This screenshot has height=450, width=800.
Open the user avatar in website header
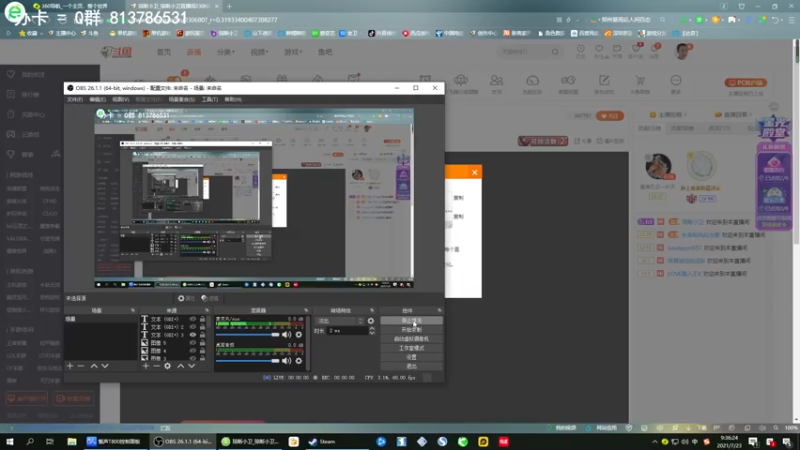click(682, 52)
